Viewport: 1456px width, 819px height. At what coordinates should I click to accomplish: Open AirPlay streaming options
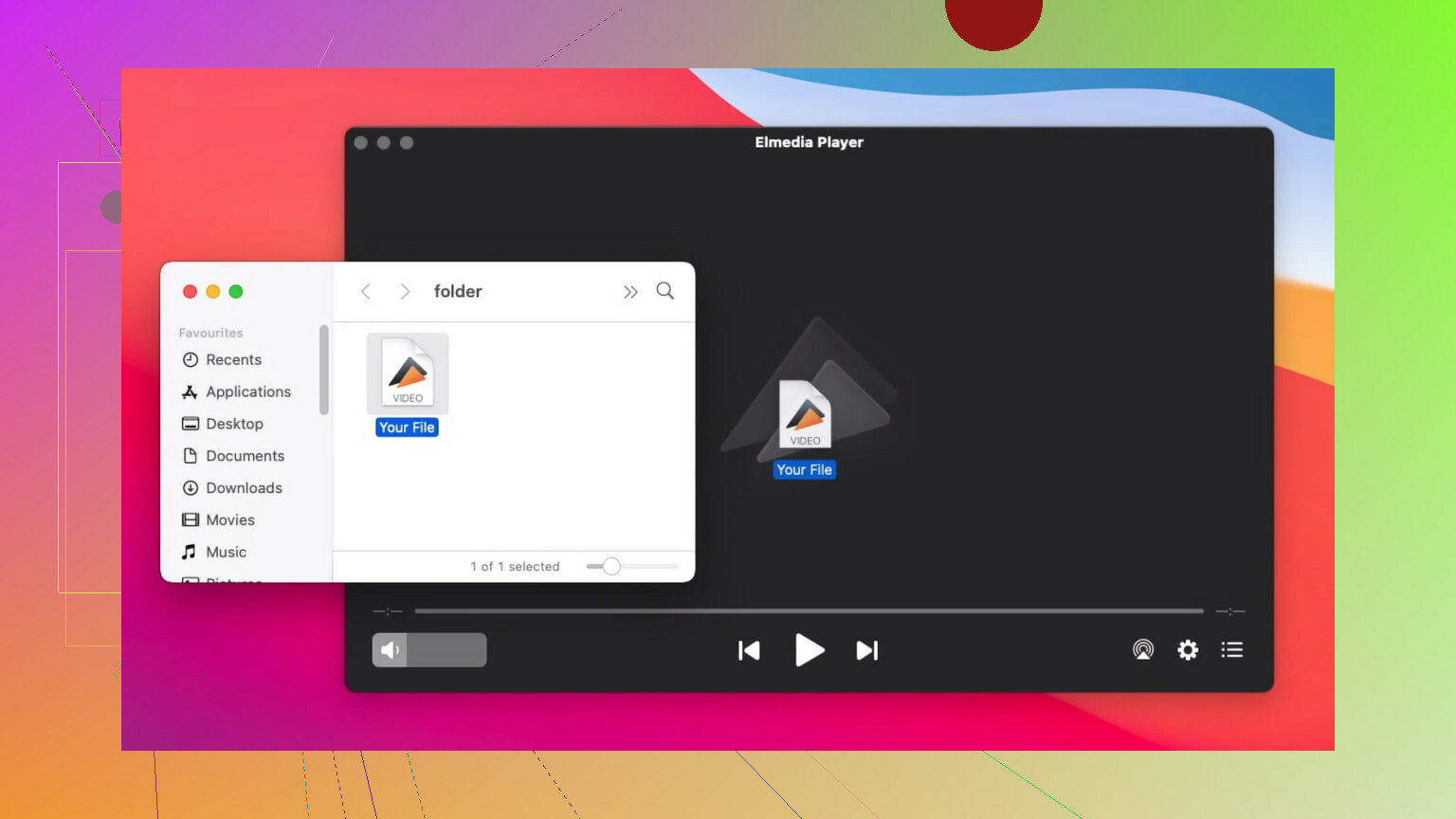[1143, 649]
